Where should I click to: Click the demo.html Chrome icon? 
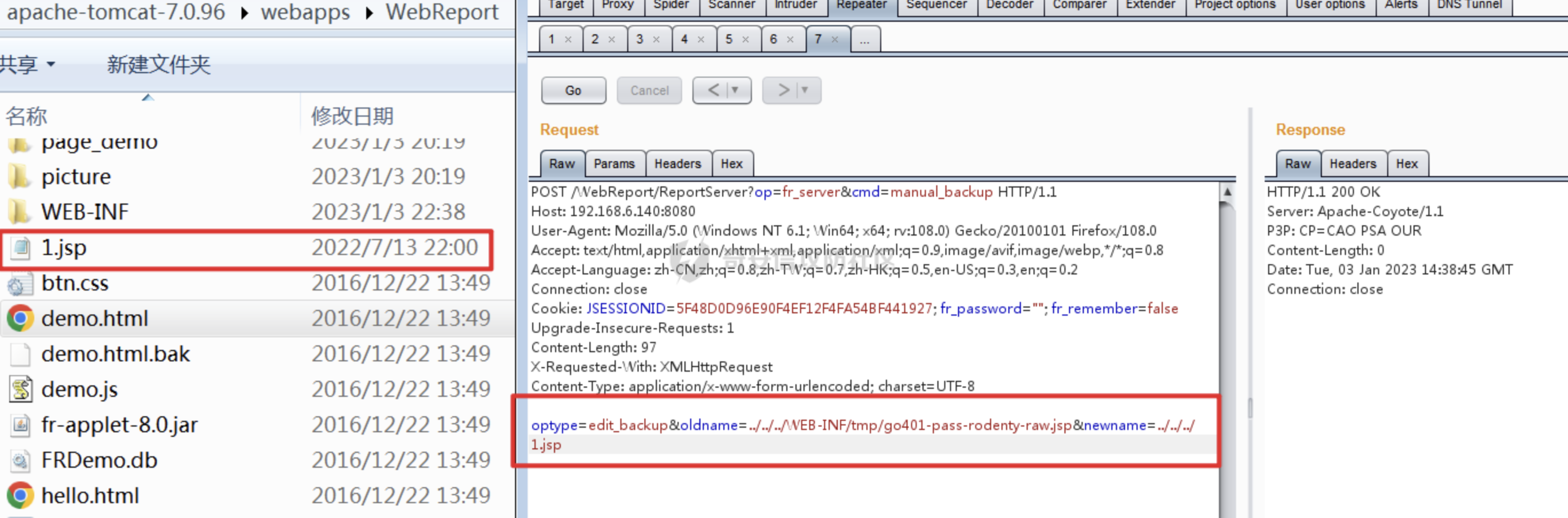(20, 318)
